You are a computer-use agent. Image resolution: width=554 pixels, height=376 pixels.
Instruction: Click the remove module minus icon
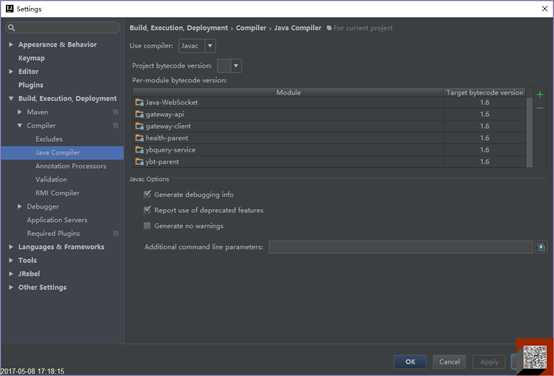coord(540,108)
